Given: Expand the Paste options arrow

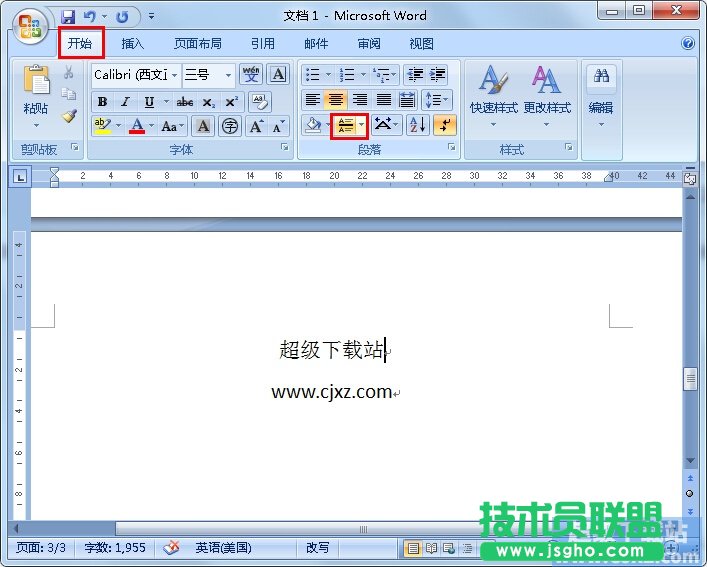Looking at the screenshot, I should click(x=36, y=126).
